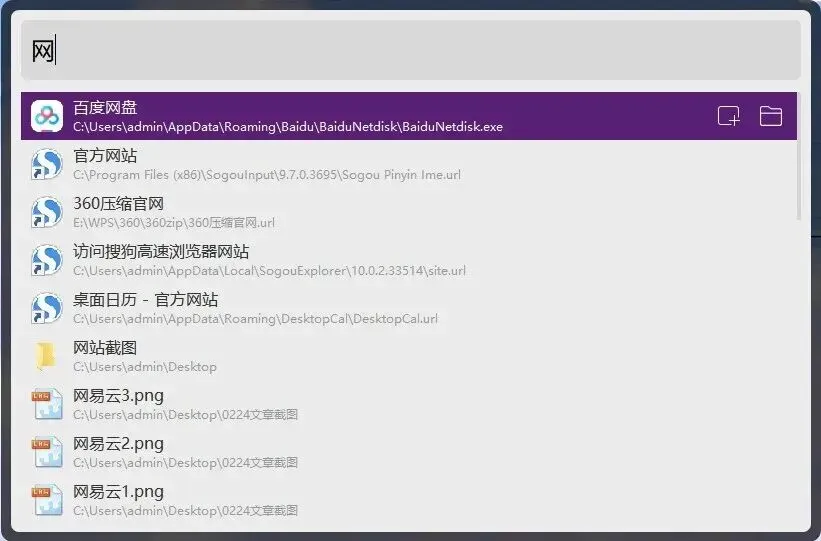Click the icon beside 访问搜狗高速浏览器网站
Screen dimensions: 821x541
[47, 260]
